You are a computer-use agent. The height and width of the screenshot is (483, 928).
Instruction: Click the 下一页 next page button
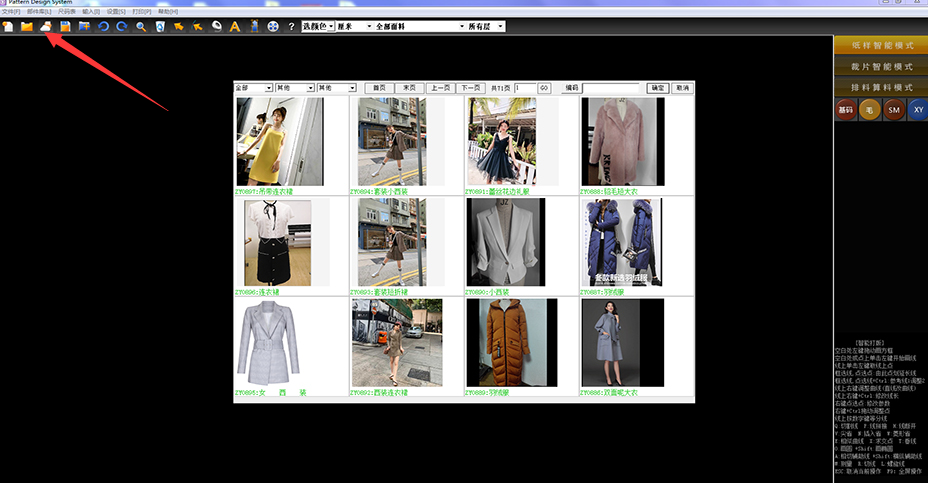coord(470,88)
